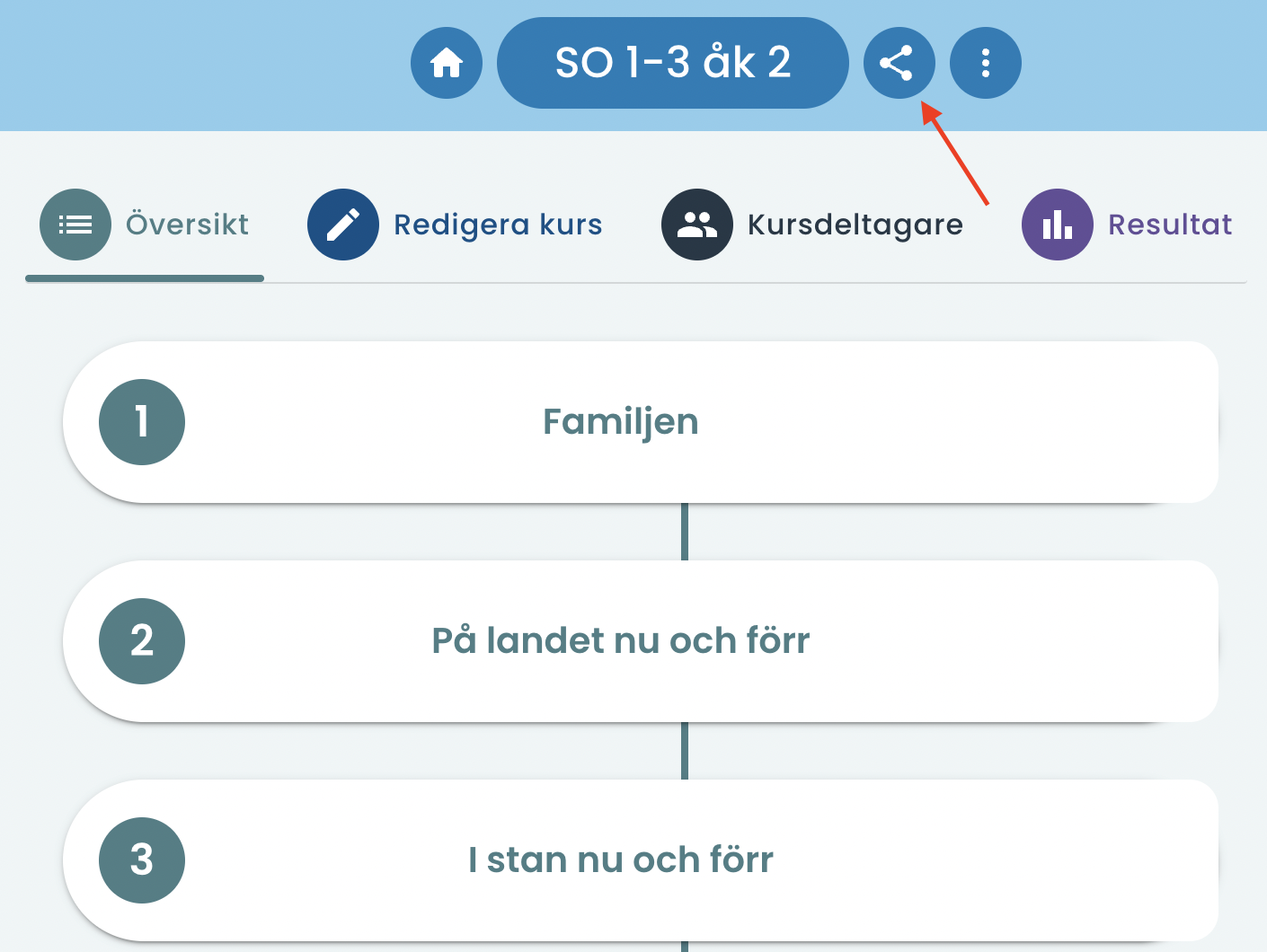Open the I stan nu och förr module

point(641,860)
